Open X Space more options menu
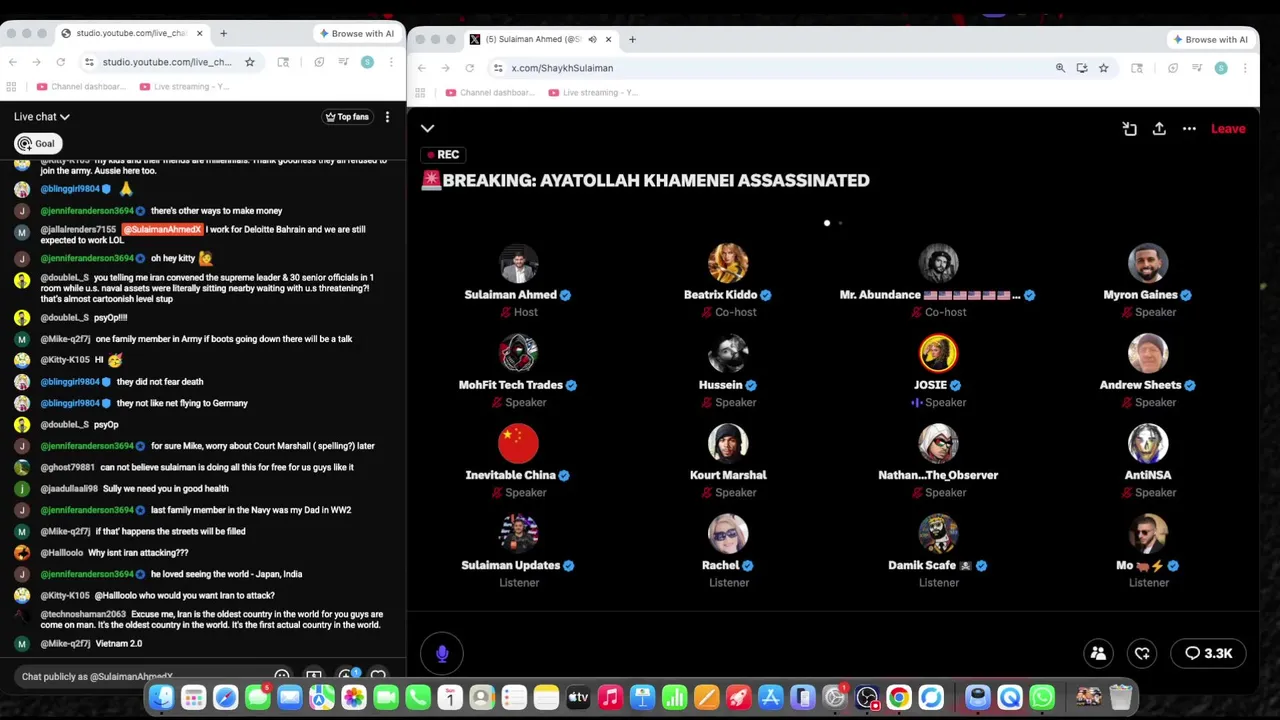Screen dimensions: 1280x720 pos(1189,129)
